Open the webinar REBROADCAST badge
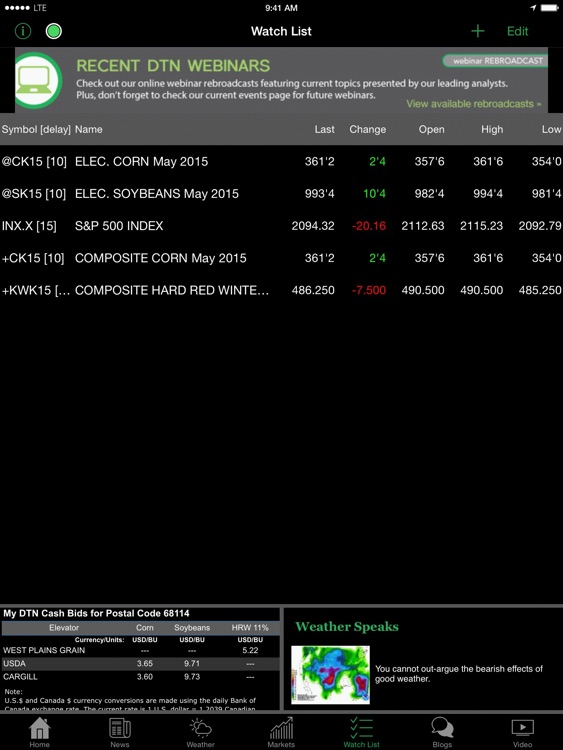The height and width of the screenshot is (750, 563). (495, 61)
